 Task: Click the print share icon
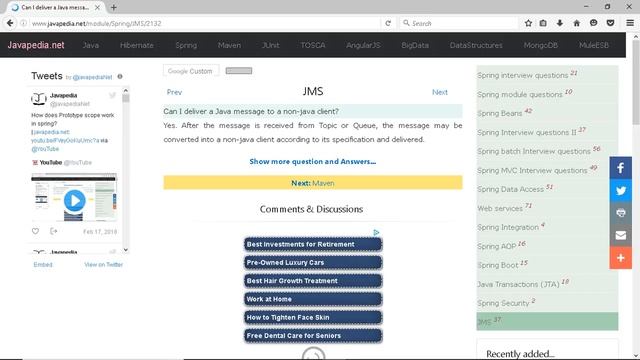coord(620,213)
